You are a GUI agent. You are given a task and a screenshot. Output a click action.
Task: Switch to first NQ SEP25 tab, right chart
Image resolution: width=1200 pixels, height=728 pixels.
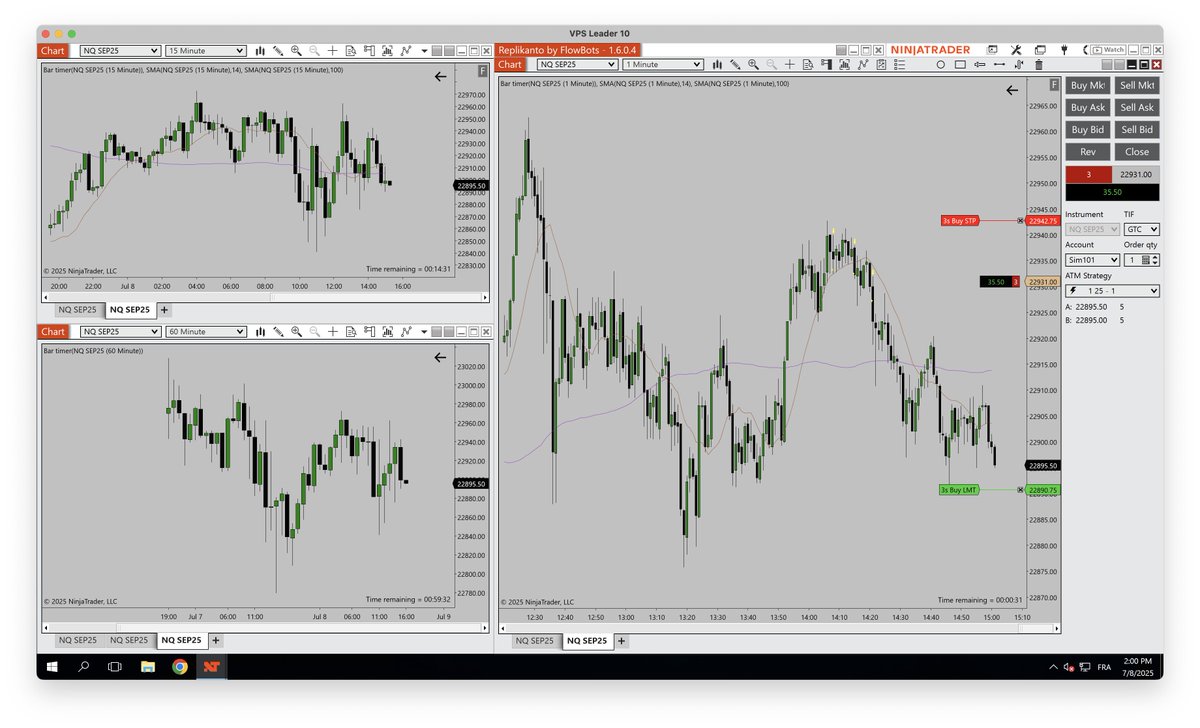[x=535, y=641]
